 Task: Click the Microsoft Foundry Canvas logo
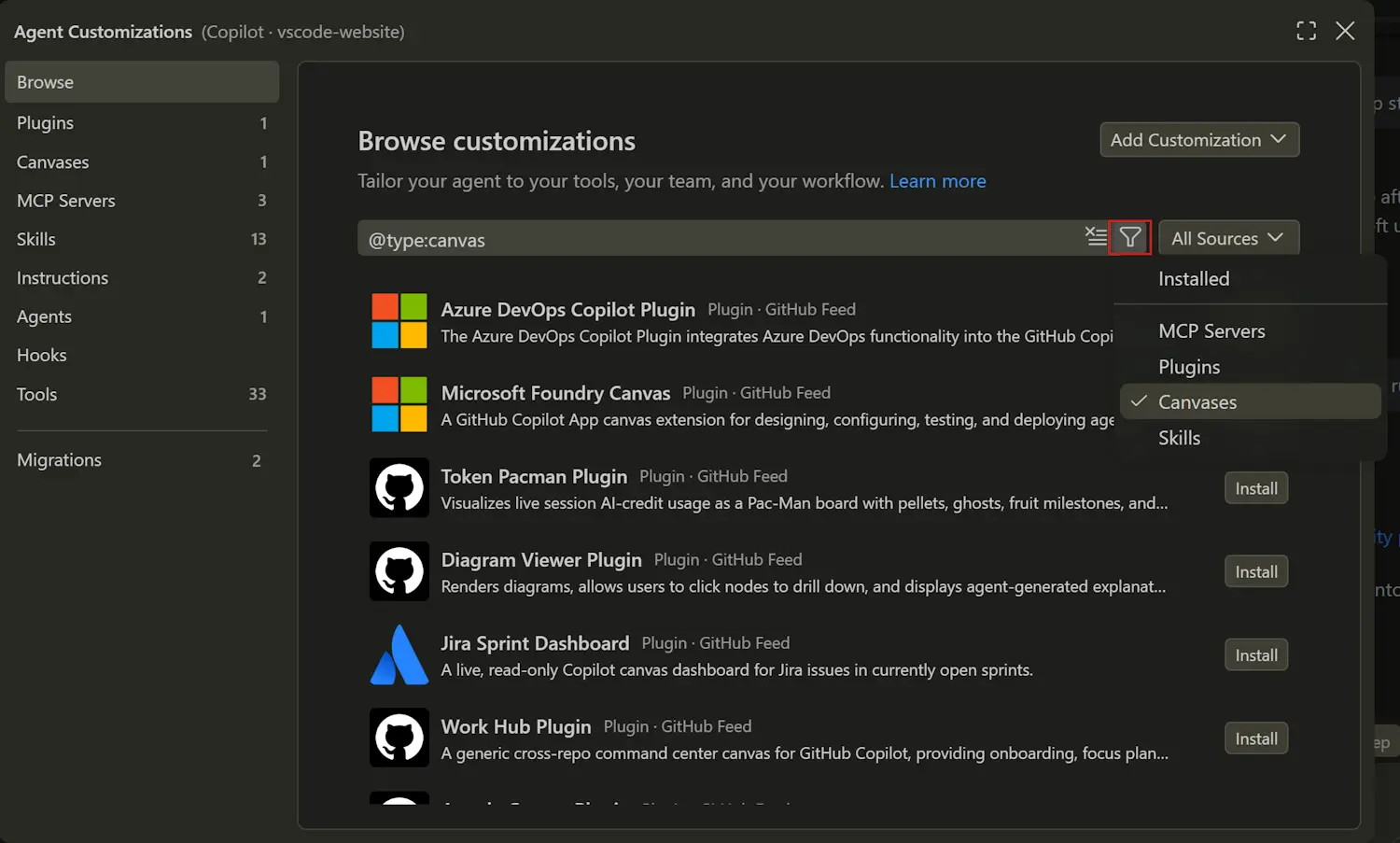click(399, 404)
